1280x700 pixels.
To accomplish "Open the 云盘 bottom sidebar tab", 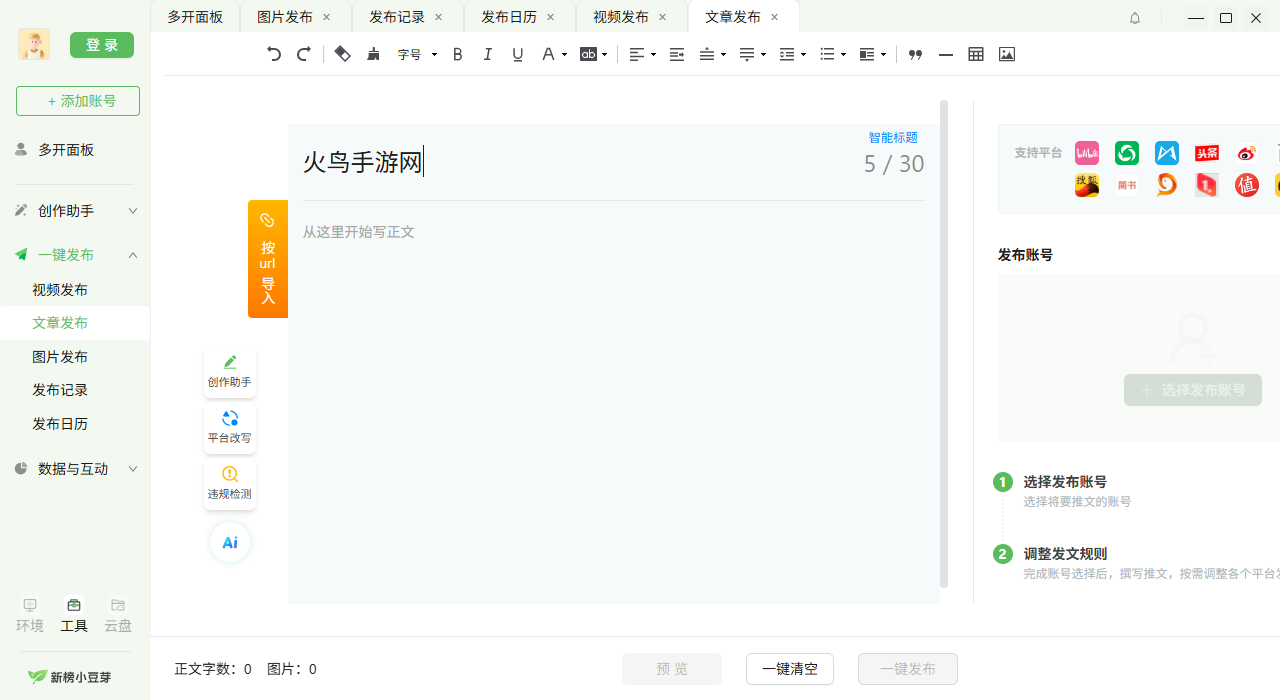I will click(118, 616).
